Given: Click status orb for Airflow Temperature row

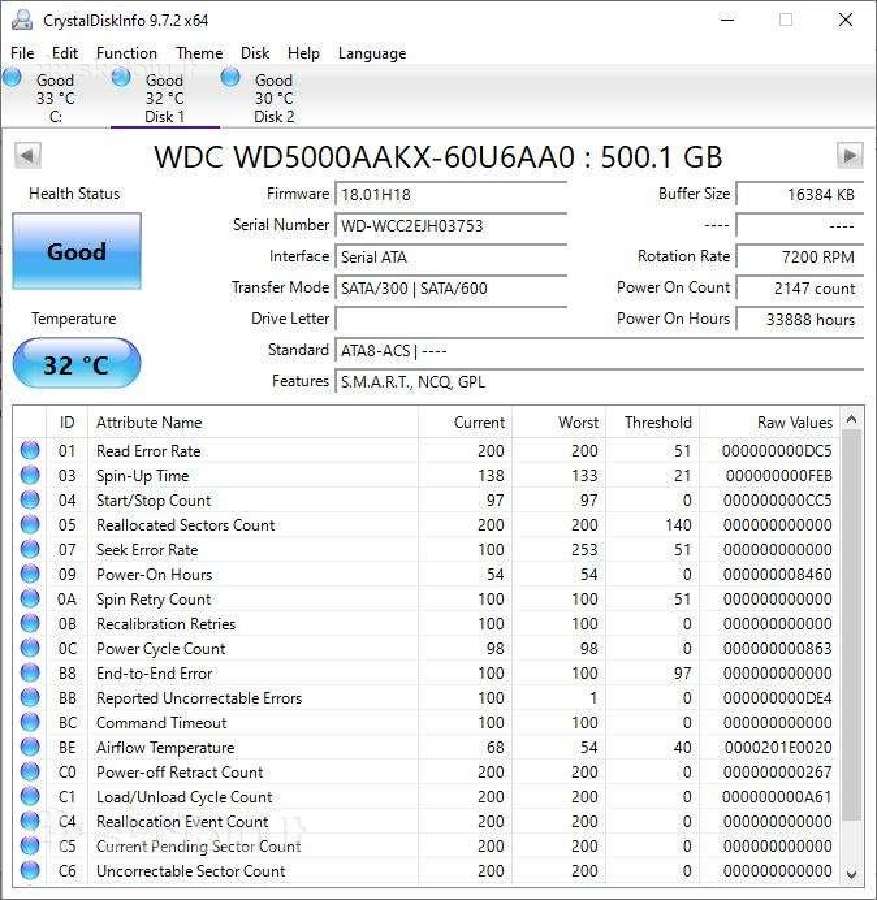Looking at the screenshot, I should [30, 746].
